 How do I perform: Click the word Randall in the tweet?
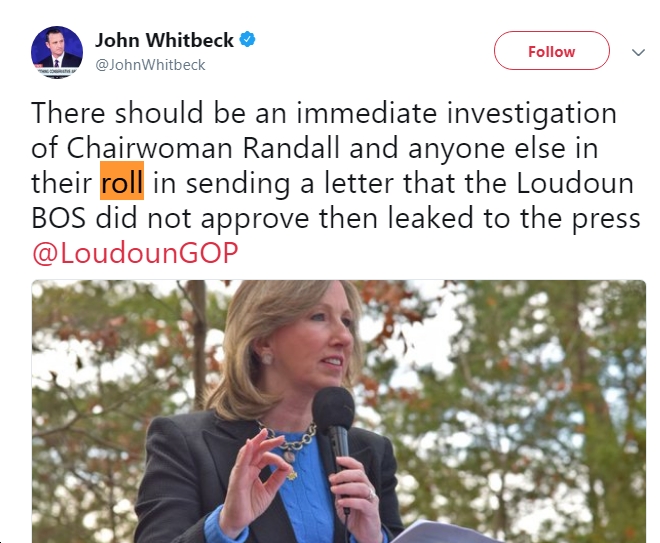[291, 148]
